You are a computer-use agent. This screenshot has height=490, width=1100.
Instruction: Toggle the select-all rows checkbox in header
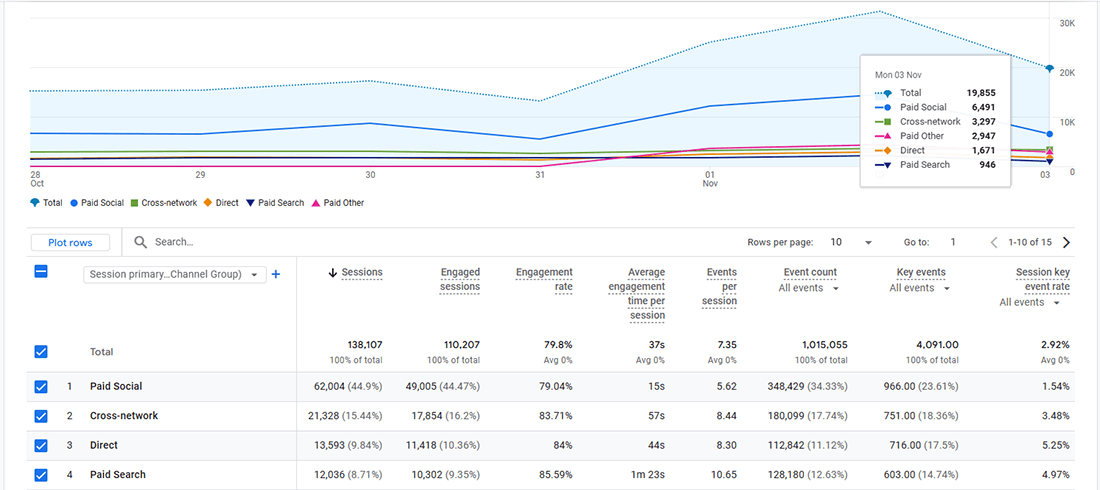click(x=41, y=272)
